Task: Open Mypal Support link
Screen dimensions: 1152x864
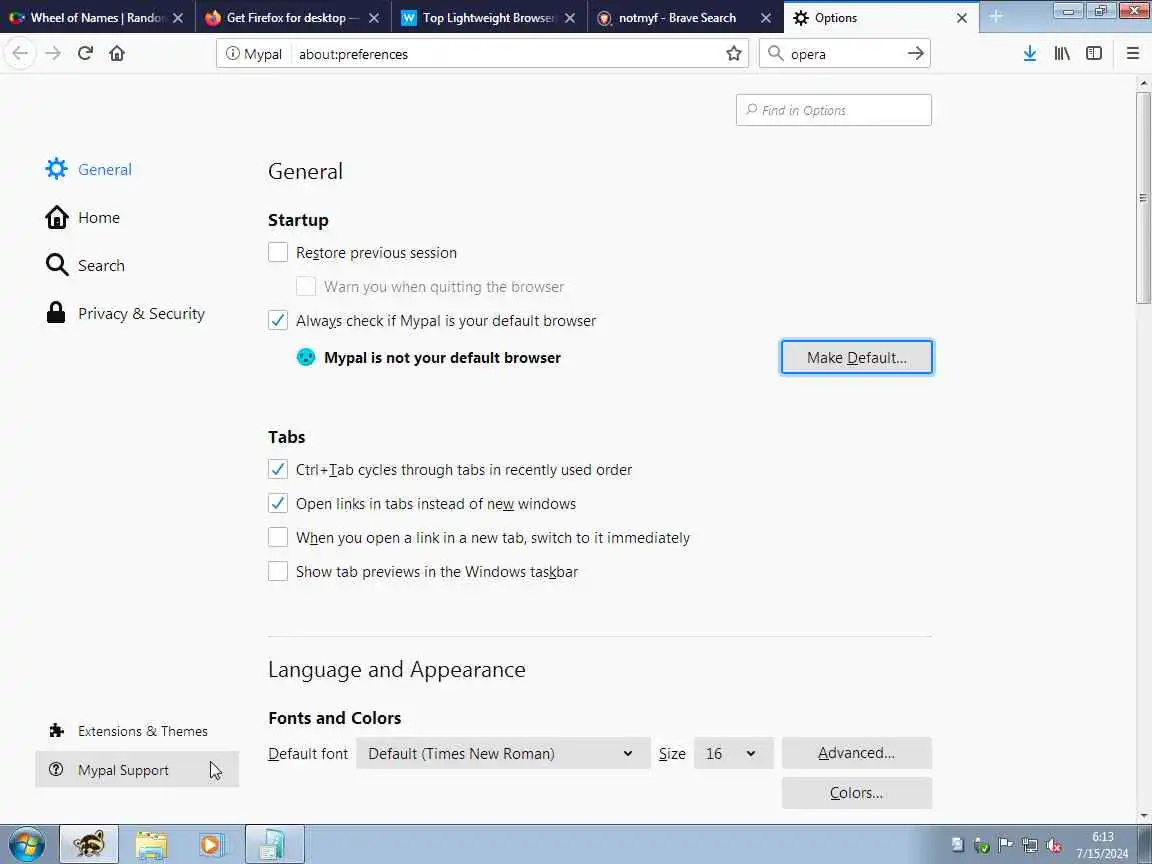Action: point(137,769)
